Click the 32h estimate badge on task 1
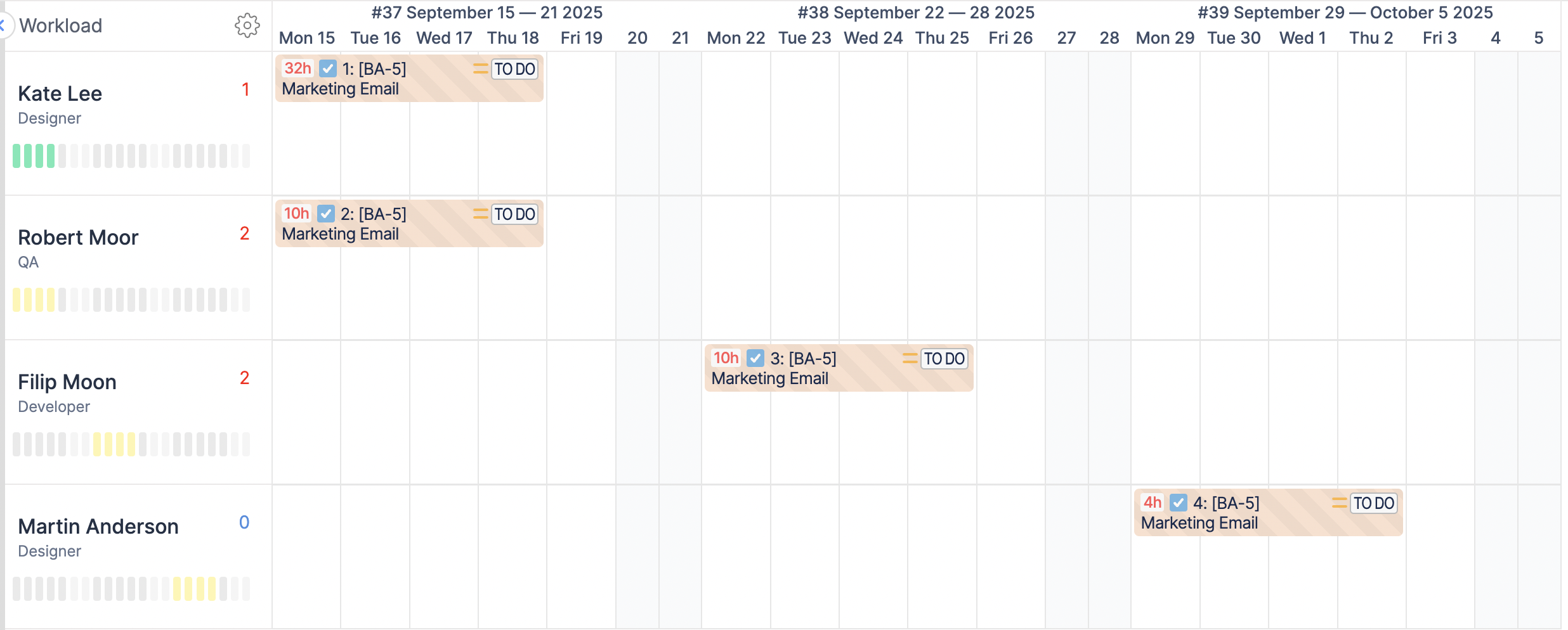Image resolution: width=1568 pixels, height=630 pixels. (297, 68)
